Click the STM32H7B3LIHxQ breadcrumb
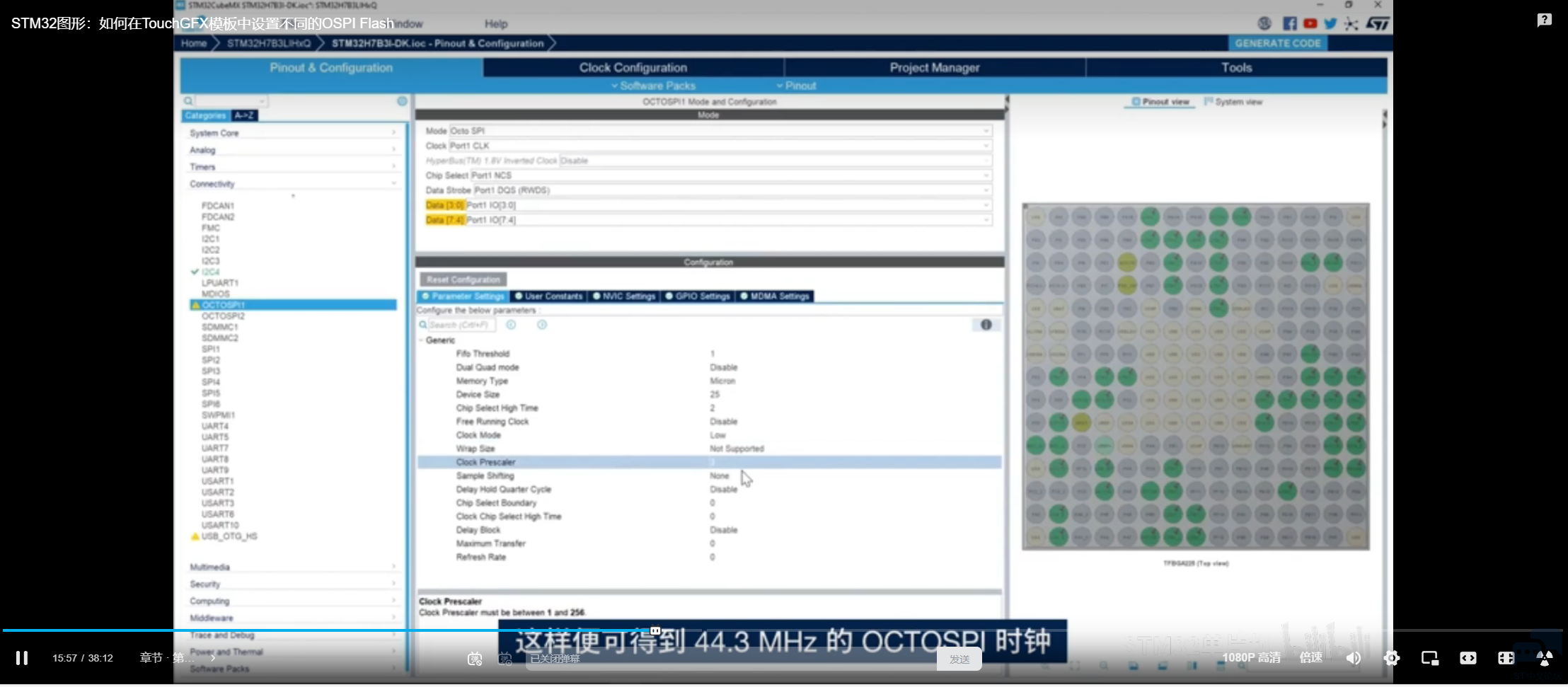 point(268,43)
